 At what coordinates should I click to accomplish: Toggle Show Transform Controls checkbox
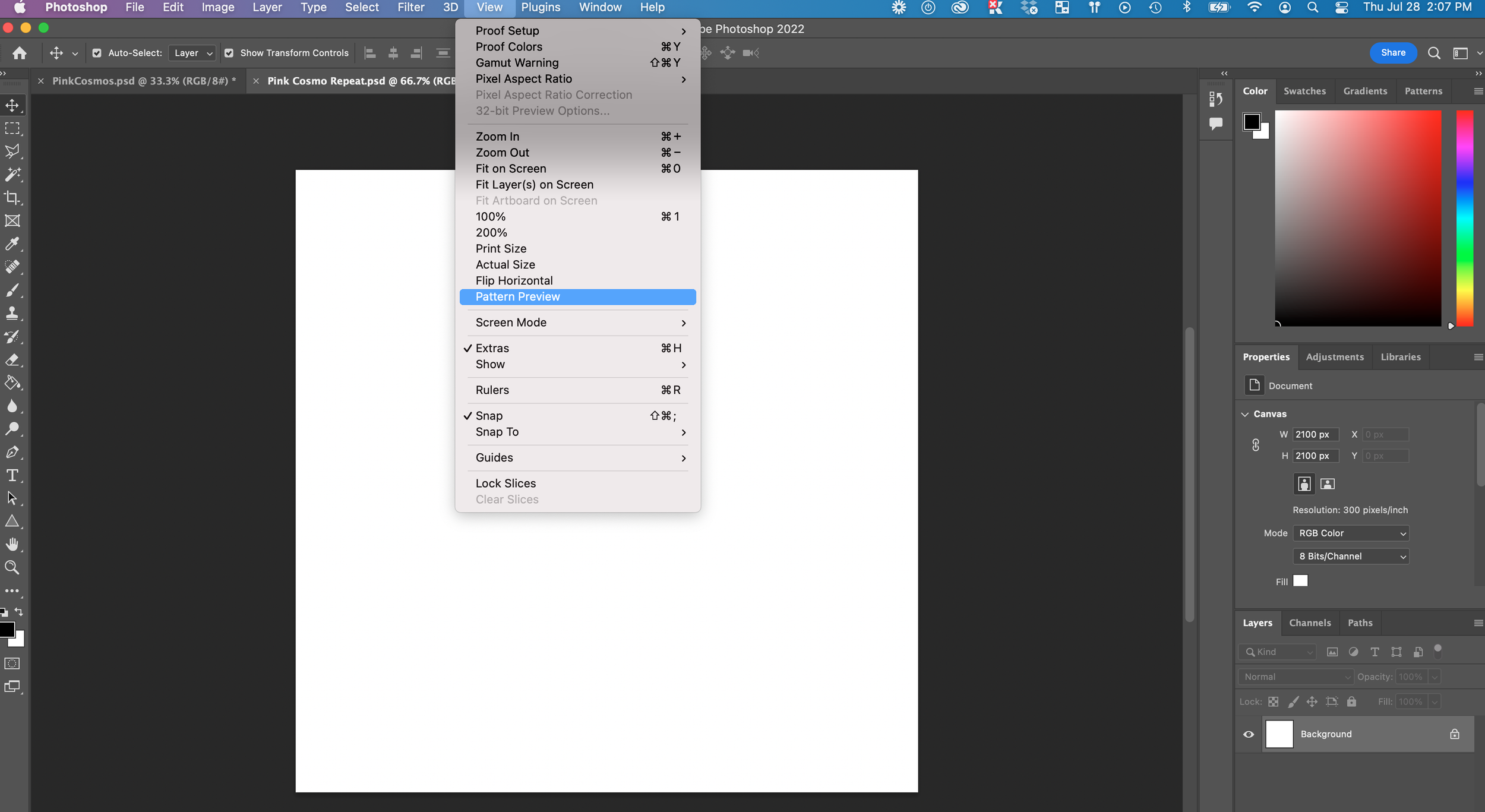(229, 53)
